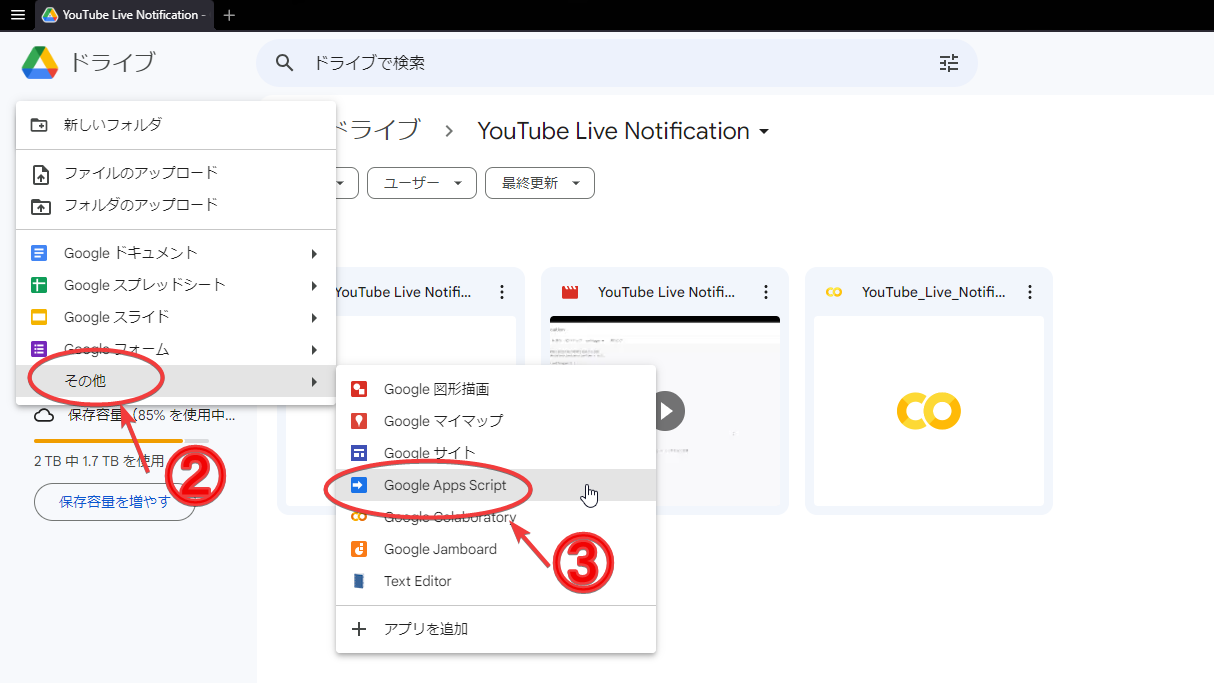
Task: Click the 保存容量を増やす button
Action: pyautogui.click(x=114, y=502)
